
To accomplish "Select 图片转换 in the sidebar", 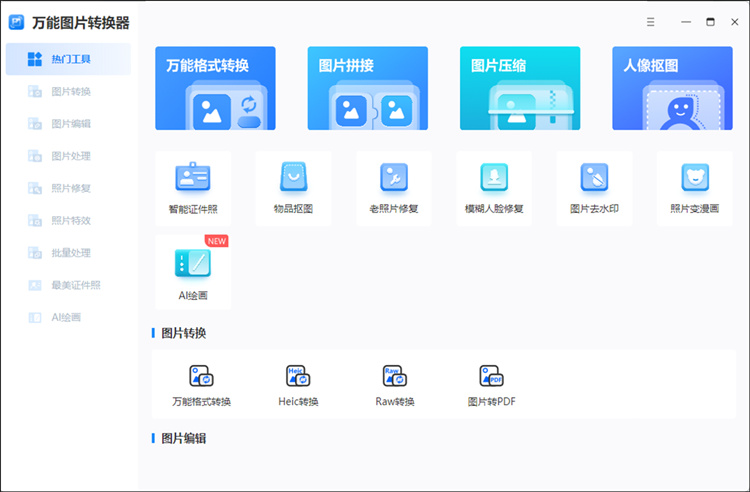I will (x=68, y=91).
